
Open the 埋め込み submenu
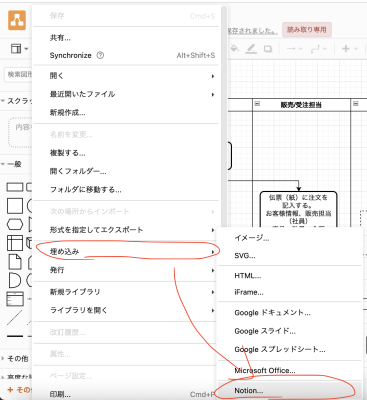pyautogui.click(x=127, y=251)
